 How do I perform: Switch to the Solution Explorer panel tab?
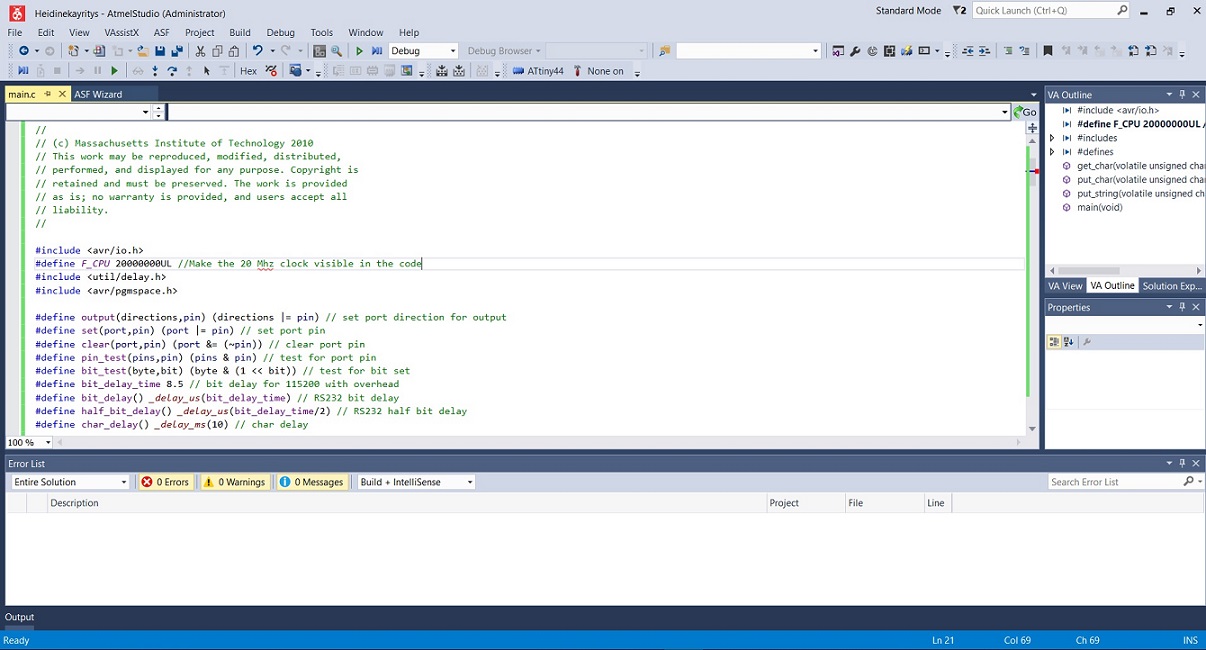pos(1171,285)
